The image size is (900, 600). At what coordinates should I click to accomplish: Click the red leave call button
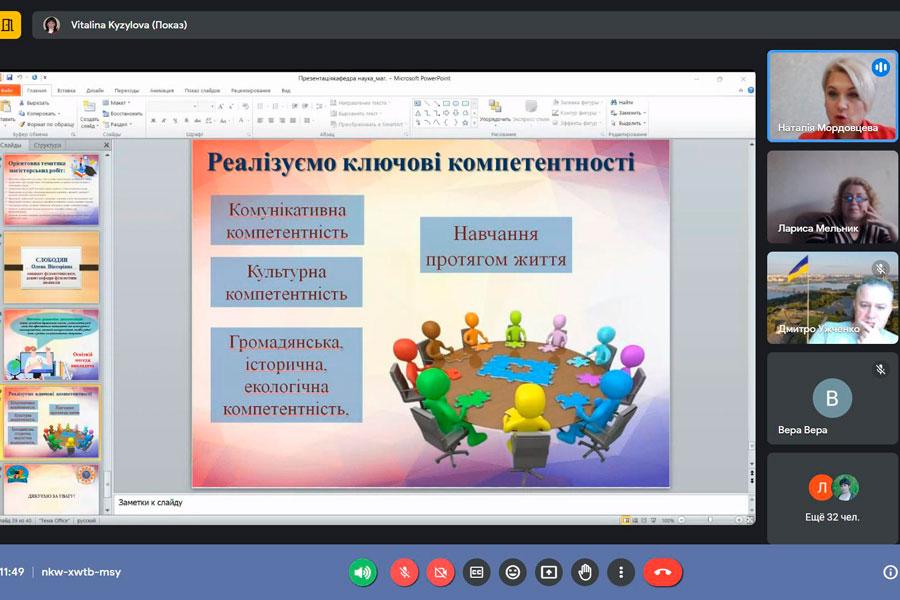pyautogui.click(x=662, y=572)
